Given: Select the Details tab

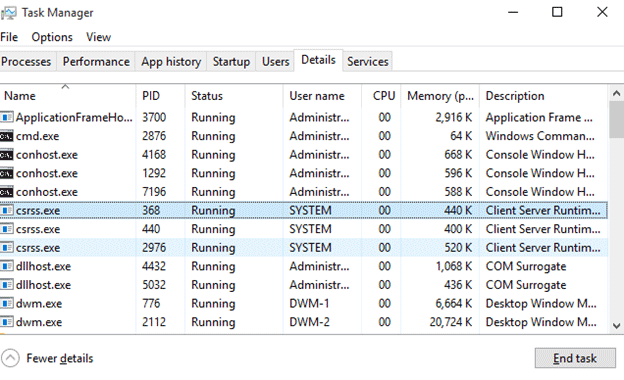Looking at the screenshot, I should coord(318,60).
